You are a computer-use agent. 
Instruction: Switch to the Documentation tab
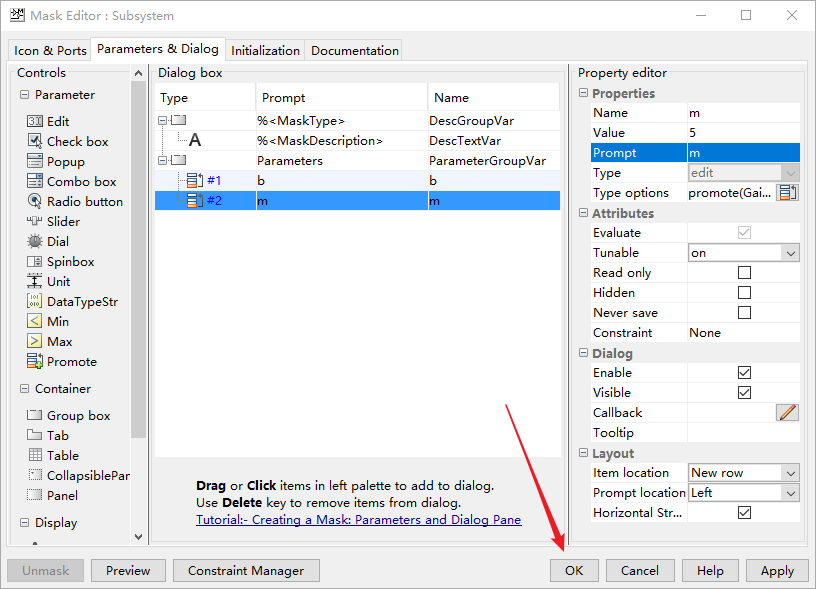click(x=355, y=50)
